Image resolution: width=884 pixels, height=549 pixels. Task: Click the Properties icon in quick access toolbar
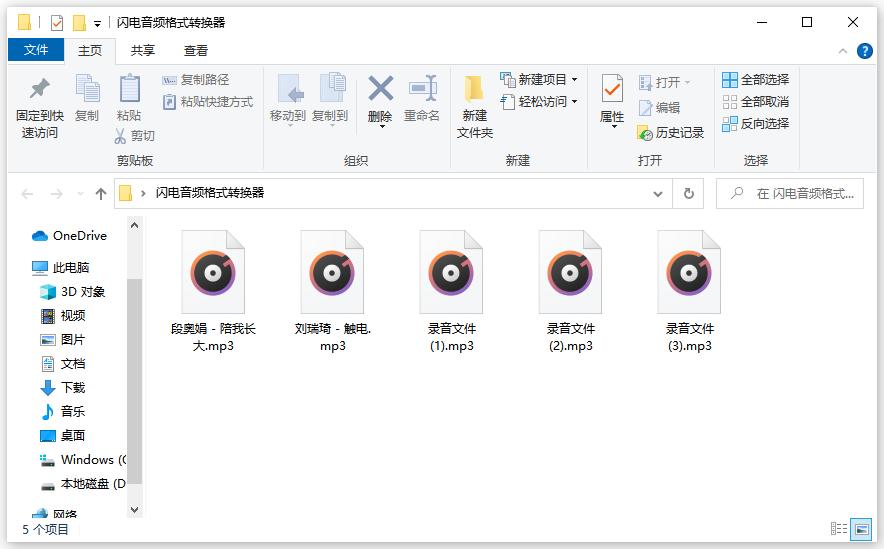click(56, 23)
